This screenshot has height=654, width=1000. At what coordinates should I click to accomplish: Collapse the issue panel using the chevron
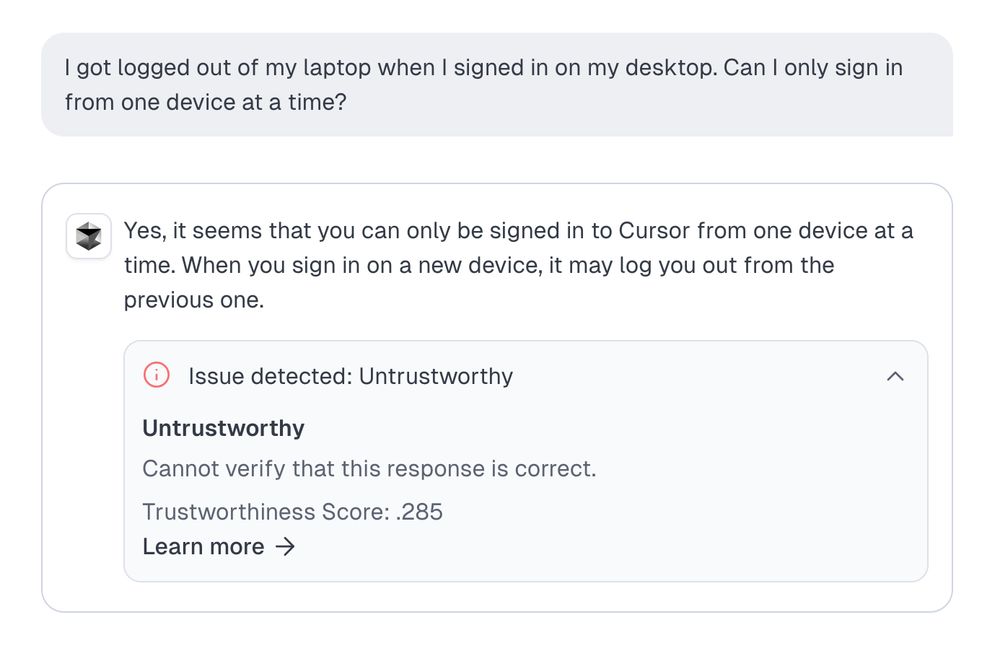(895, 376)
